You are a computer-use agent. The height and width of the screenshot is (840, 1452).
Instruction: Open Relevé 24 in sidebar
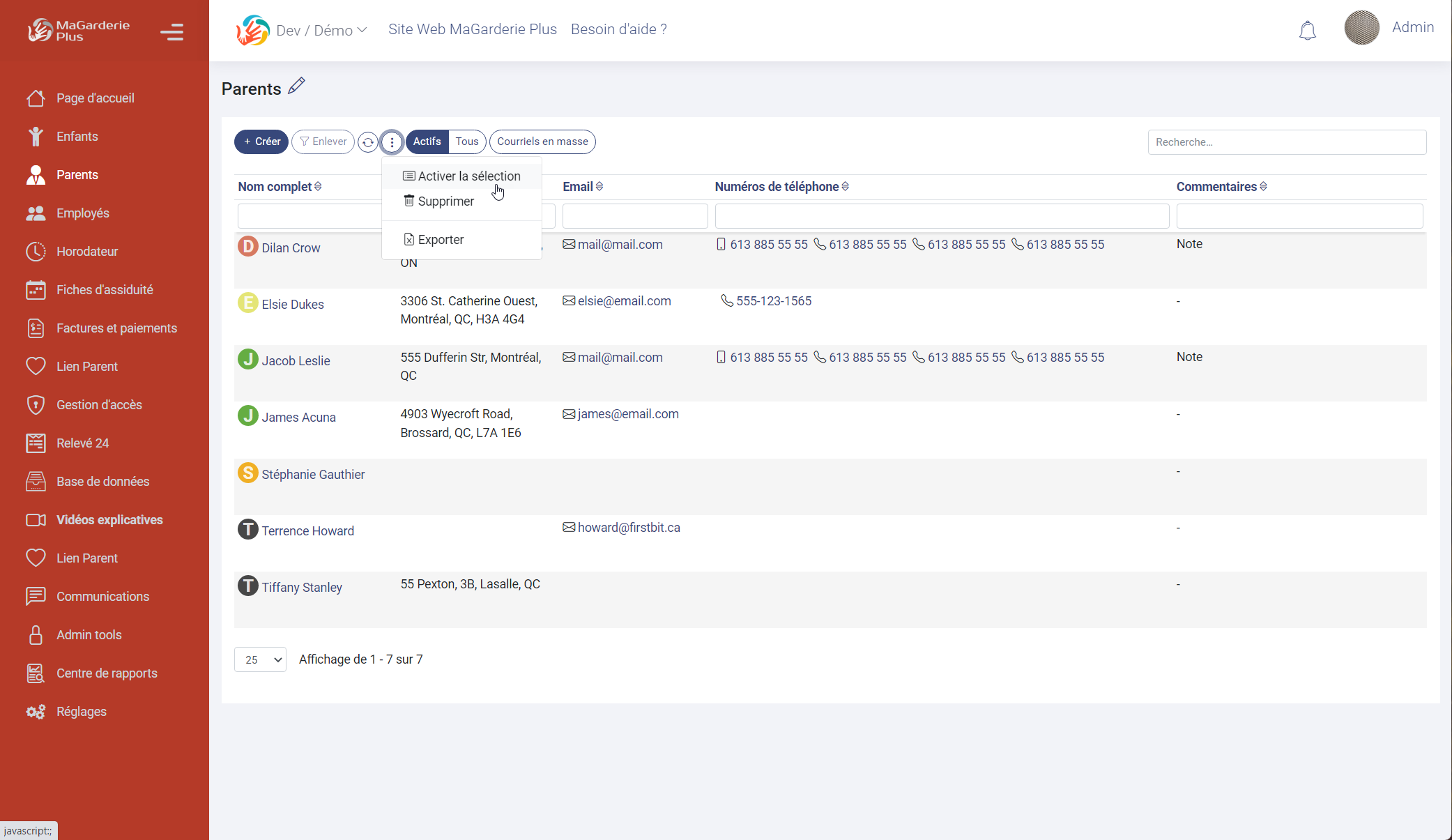82,443
